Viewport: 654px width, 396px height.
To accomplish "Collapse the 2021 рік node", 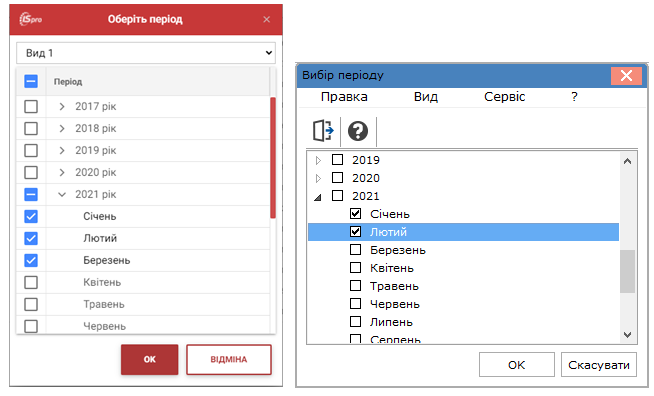I will click(62, 194).
